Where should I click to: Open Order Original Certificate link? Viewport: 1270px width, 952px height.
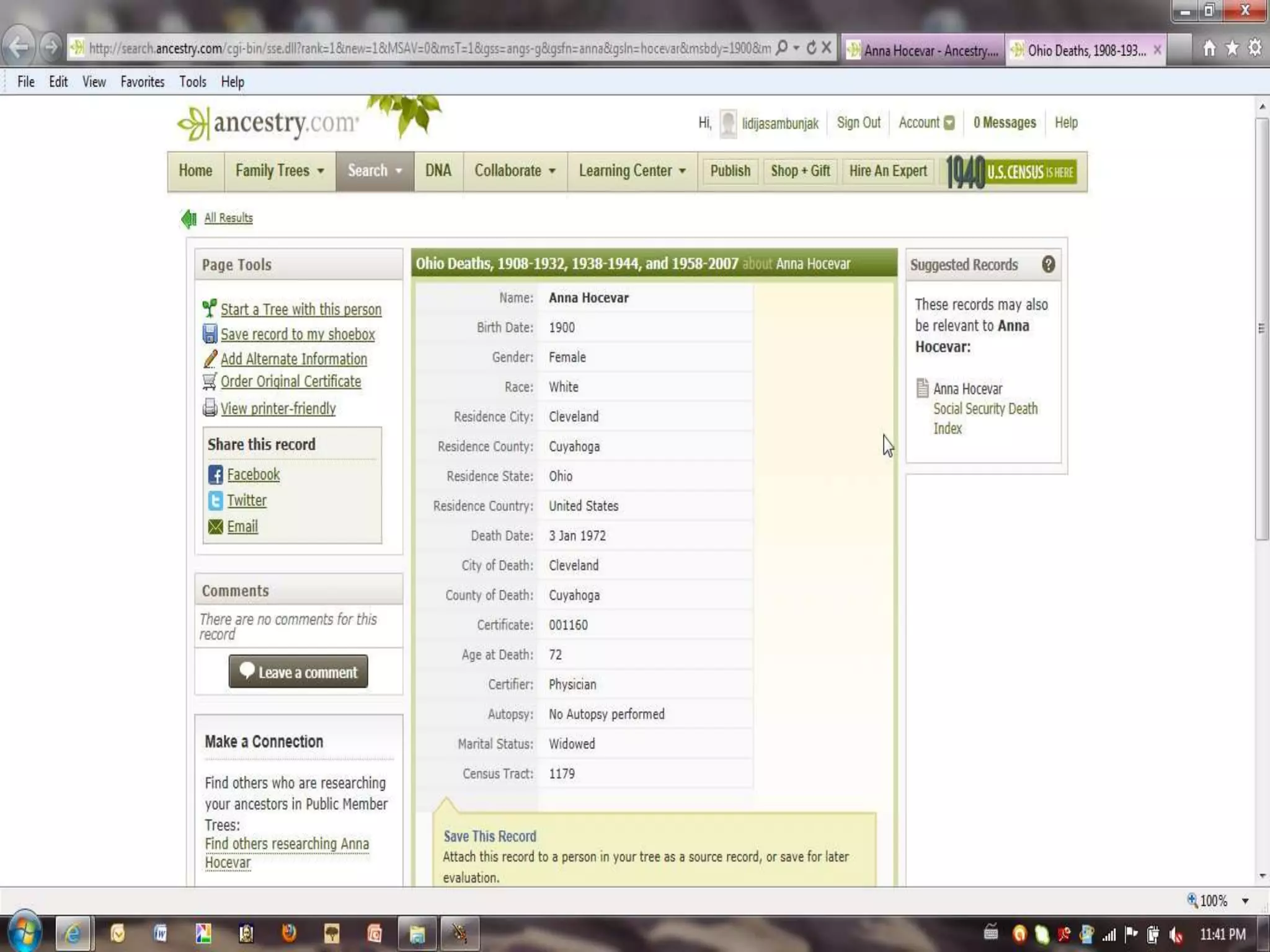290,382
